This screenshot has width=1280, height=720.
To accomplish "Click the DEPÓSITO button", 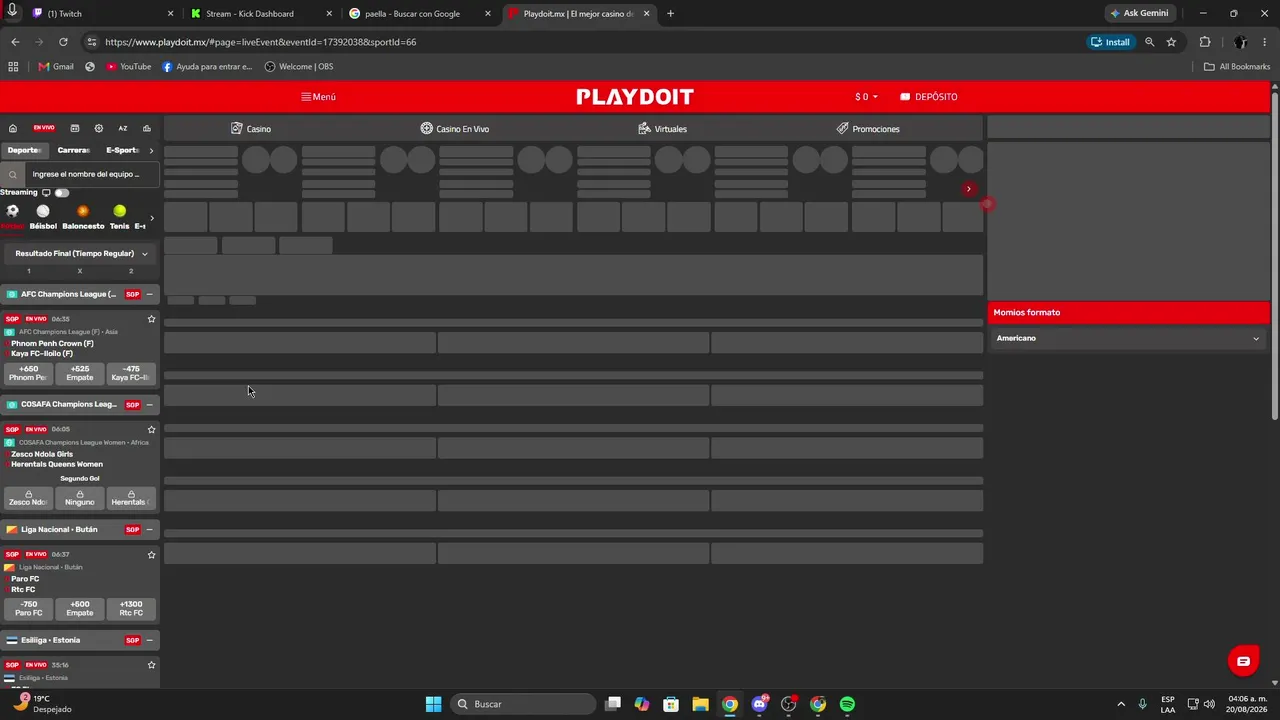I will click(929, 97).
